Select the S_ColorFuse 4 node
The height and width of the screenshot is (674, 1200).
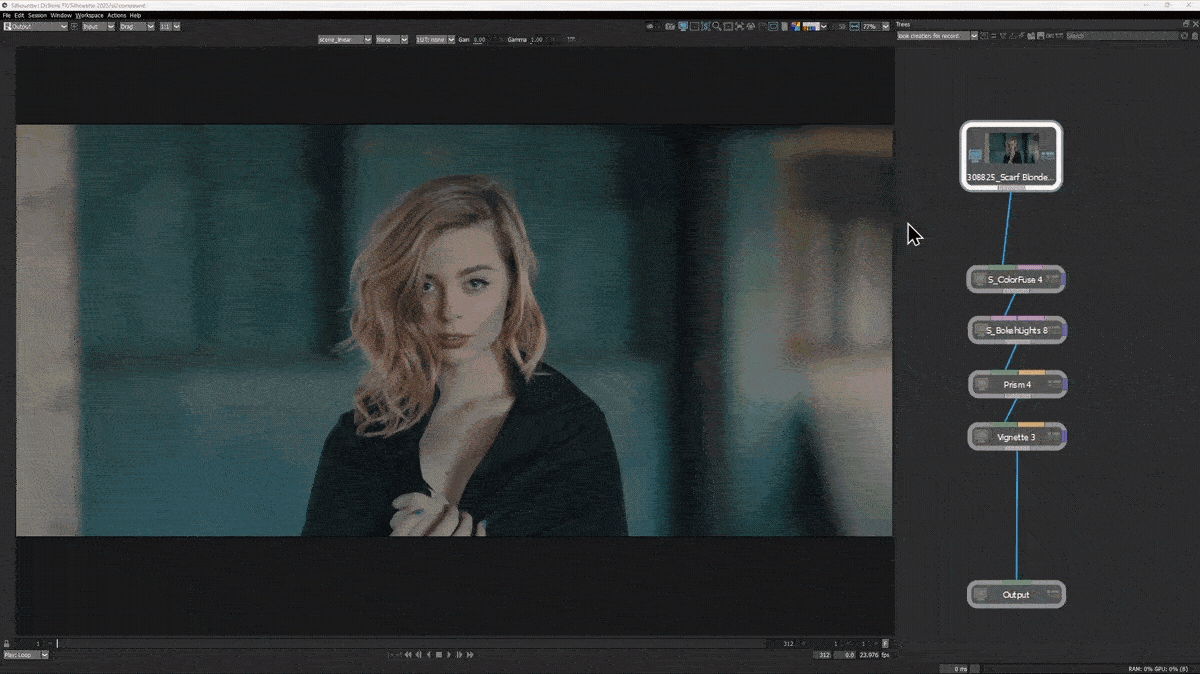click(1015, 280)
